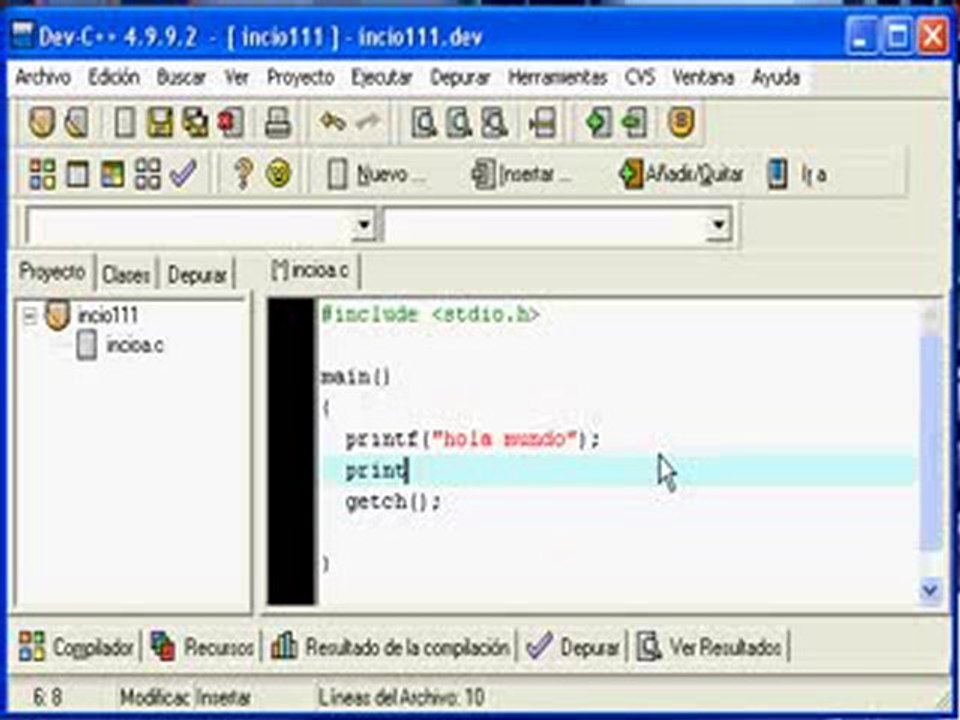This screenshot has height=720, width=960.
Task: Switch to the Clases side tab
Action: point(126,274)
